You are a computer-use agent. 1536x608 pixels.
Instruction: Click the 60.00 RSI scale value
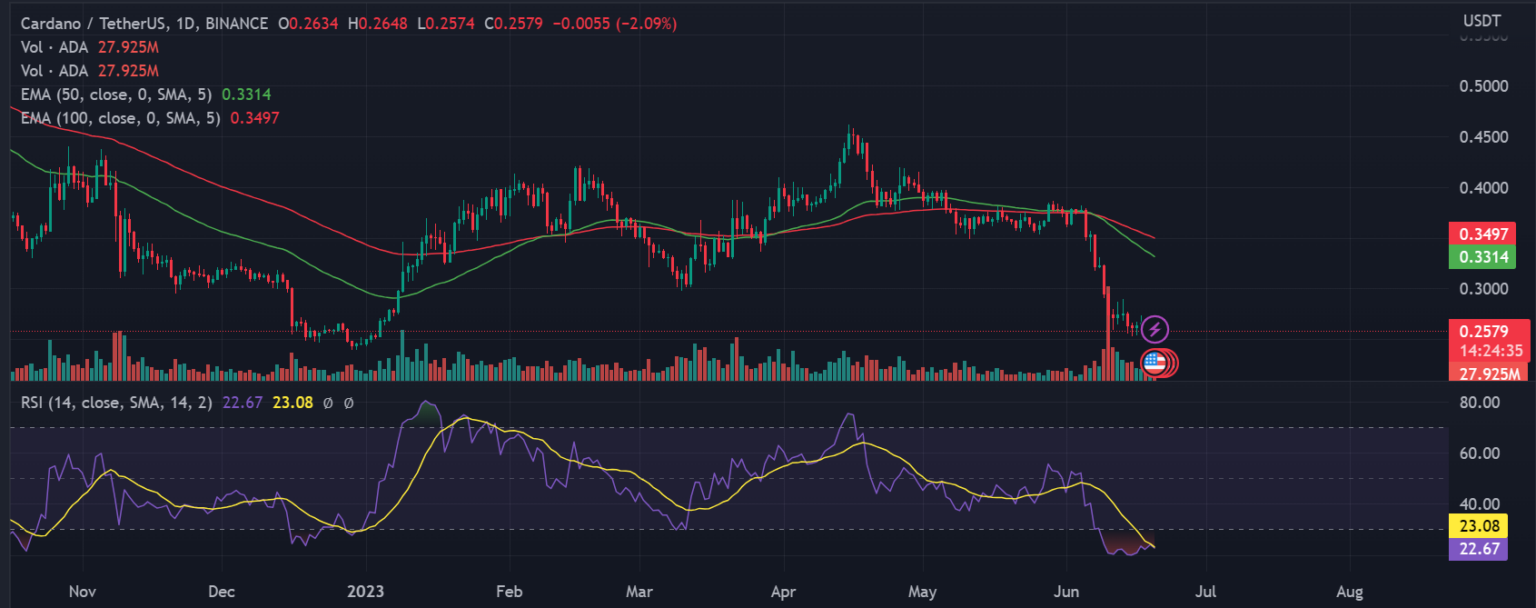tap(1480, 453)
